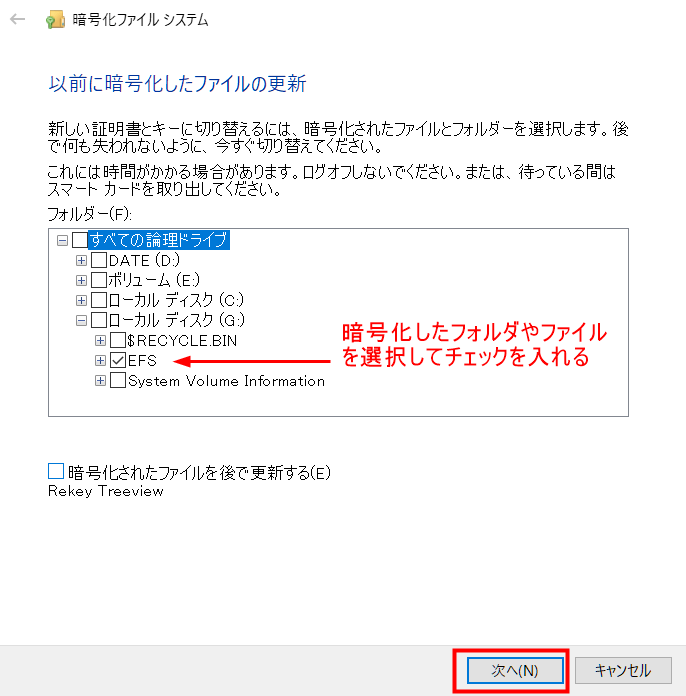Image resolution: width=686 pixels, height=696 pixels.
Task: Uncheck the EFS folder checkbox
Action: 118,360
